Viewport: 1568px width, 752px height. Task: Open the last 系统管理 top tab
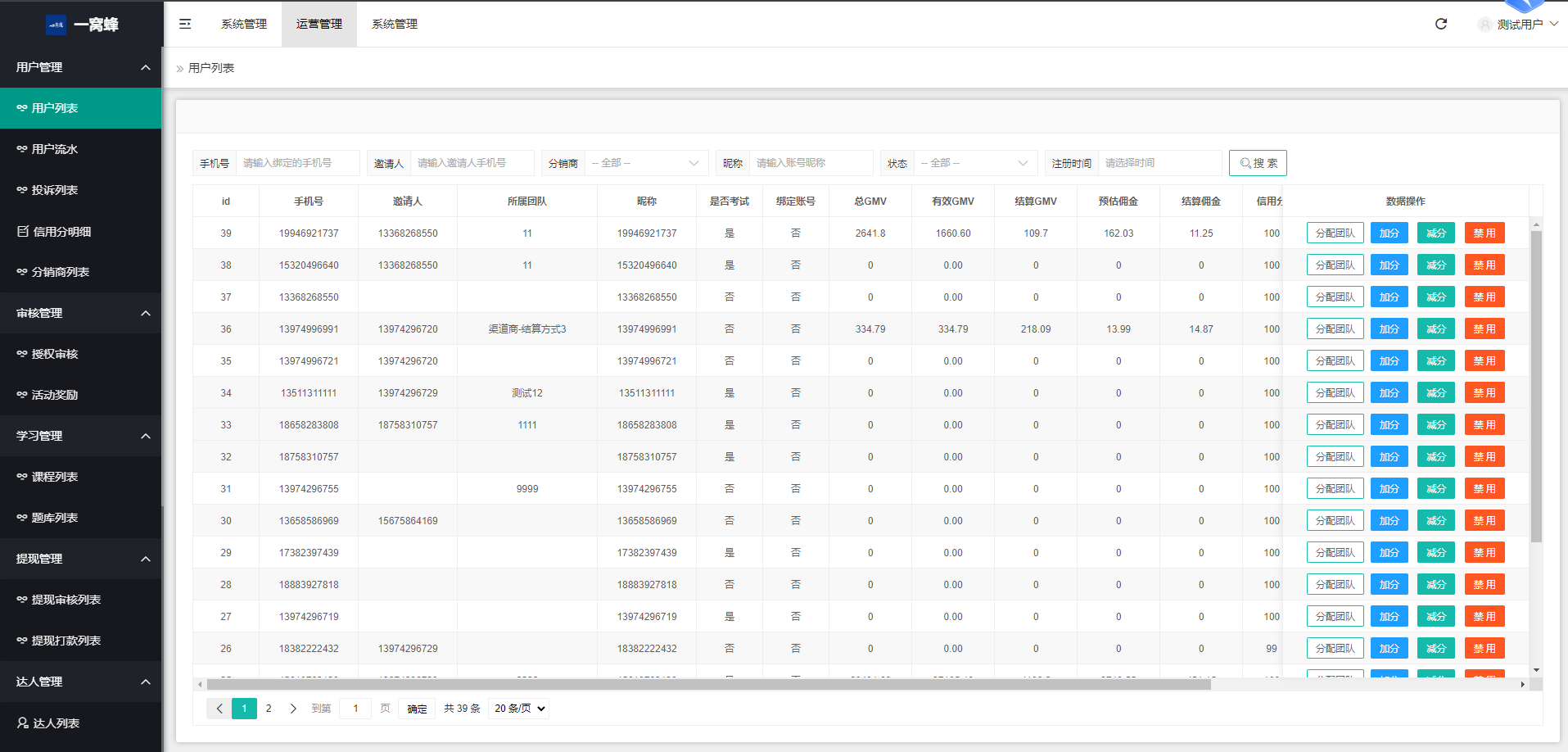[395, 24]
